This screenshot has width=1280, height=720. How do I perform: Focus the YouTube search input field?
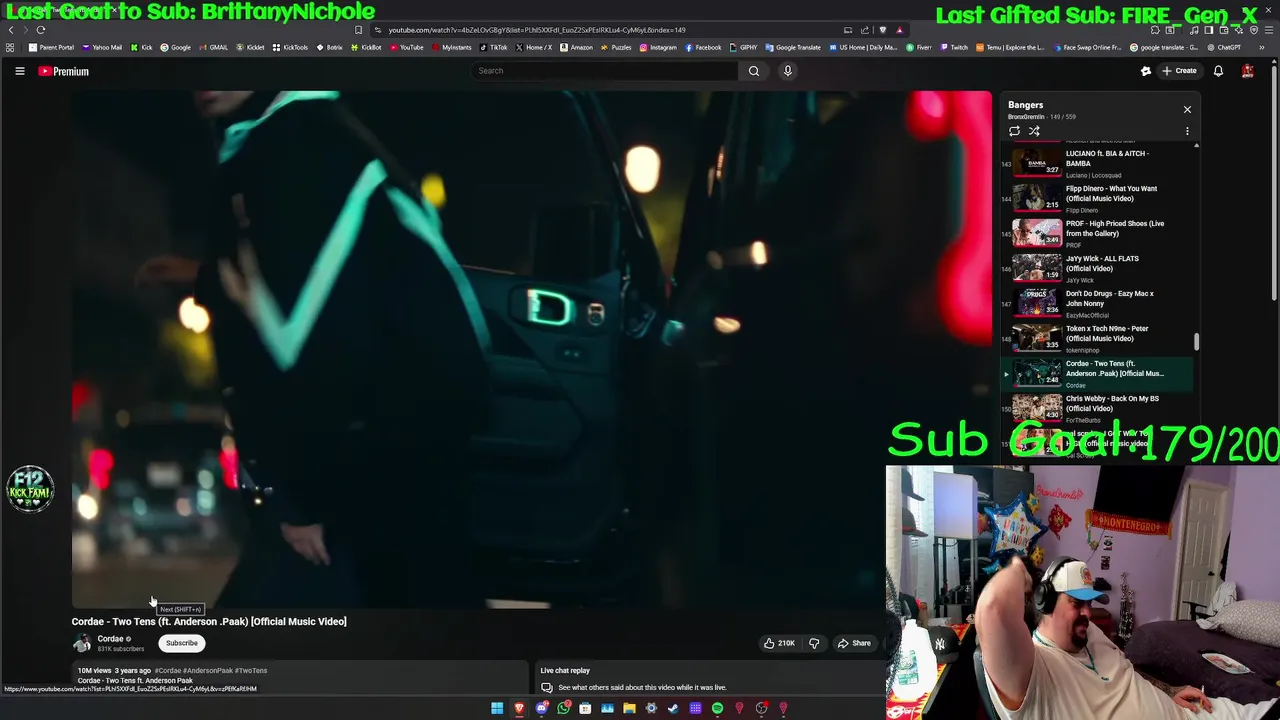[604, 71]
